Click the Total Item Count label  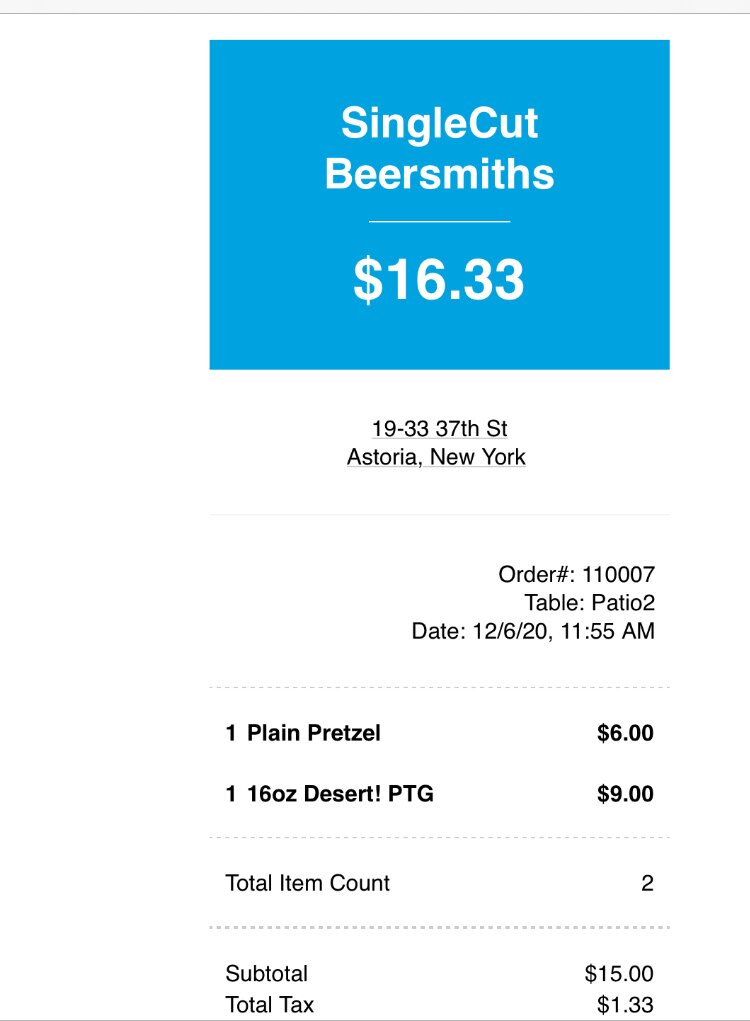click(x=308, y=883)
